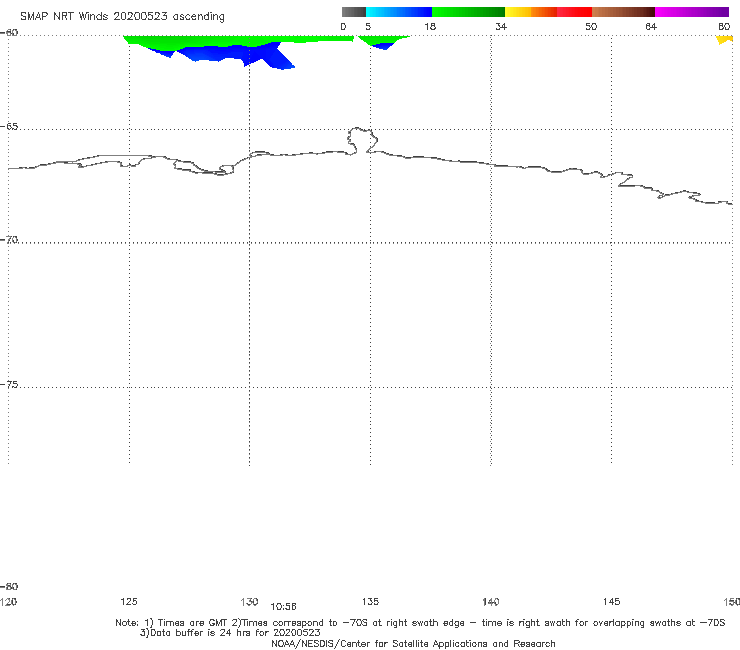Click the cyan-blue segment of color scale

(x=399, y=12)
